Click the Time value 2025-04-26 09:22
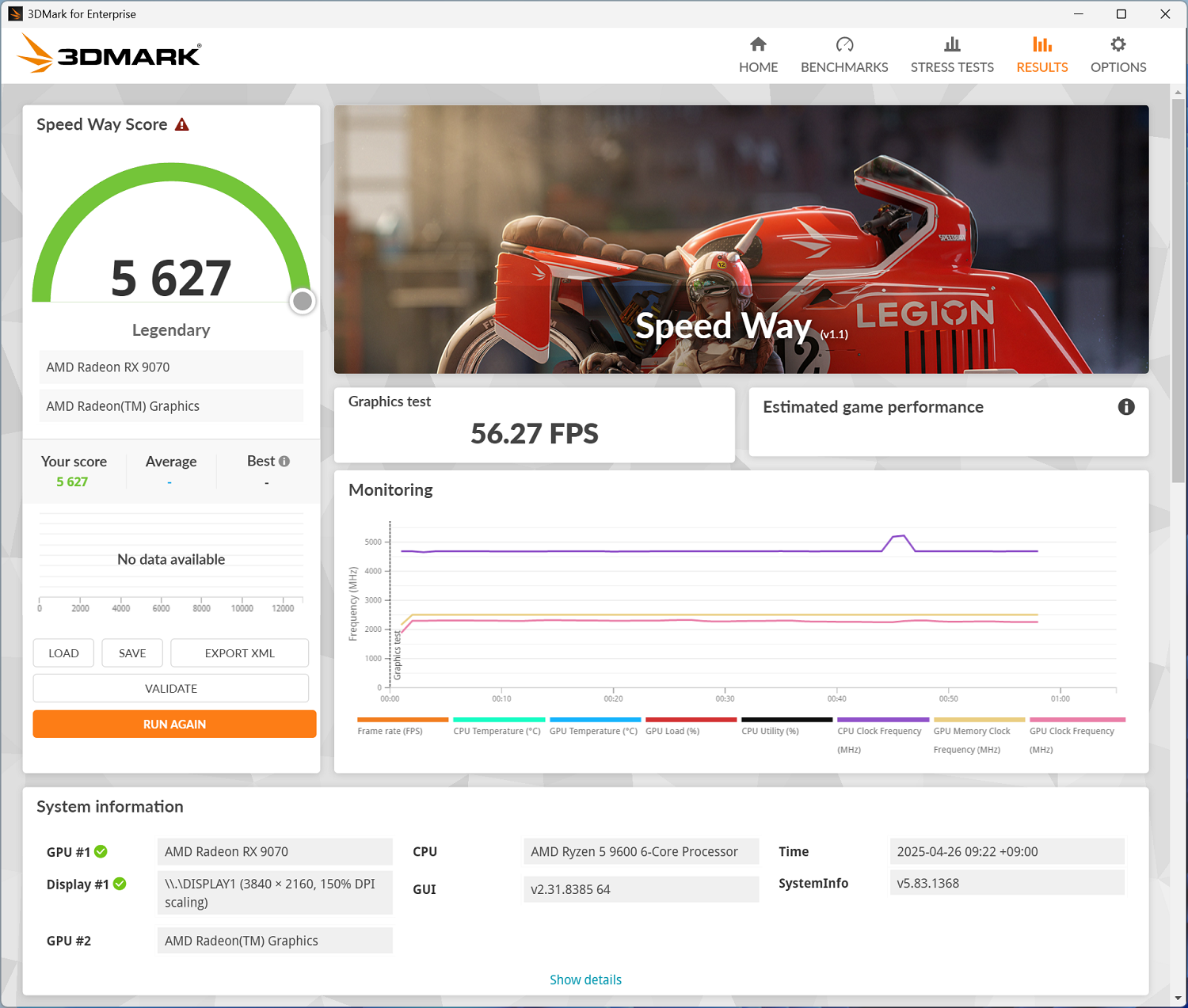This screenshot has width=1188, height=1008. (1007, 851)
